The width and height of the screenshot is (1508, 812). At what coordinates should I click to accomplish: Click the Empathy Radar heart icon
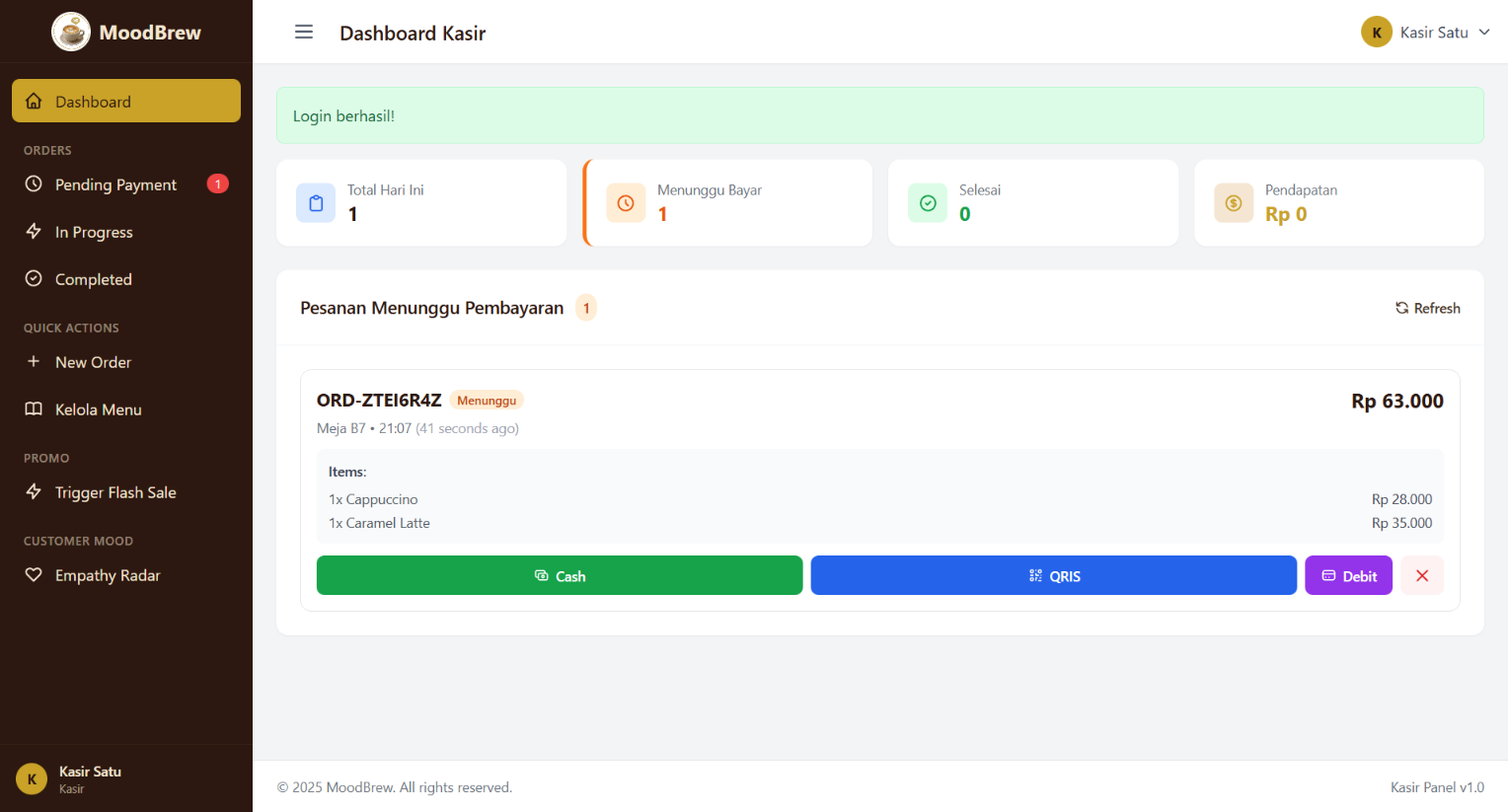[x=32, y=574]
